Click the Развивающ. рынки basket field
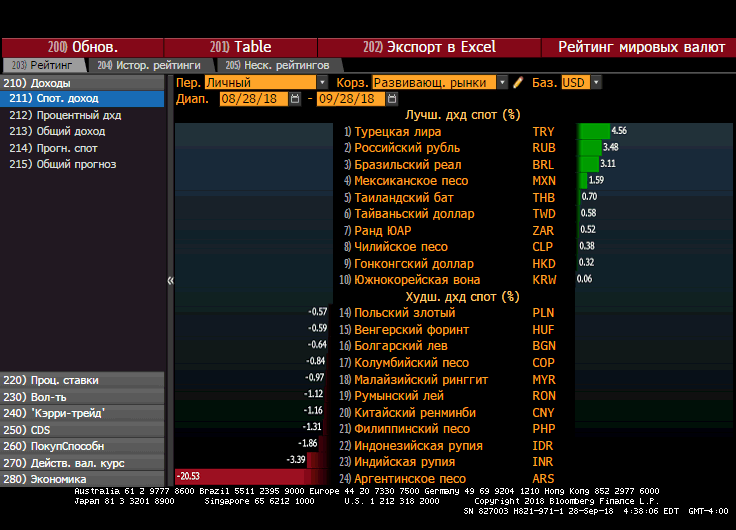This screenshot has width=736, height=530. click(434, 83)
